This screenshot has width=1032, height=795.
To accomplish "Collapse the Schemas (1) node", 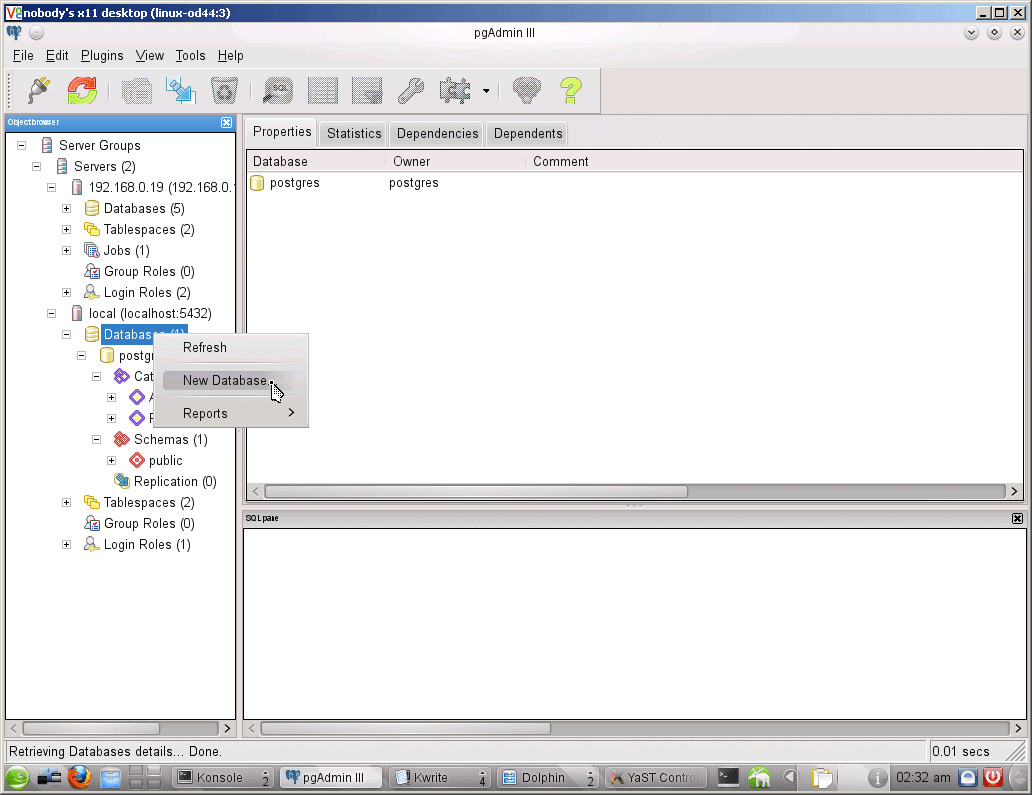I will pyautogui.click(x=97, y=440).
